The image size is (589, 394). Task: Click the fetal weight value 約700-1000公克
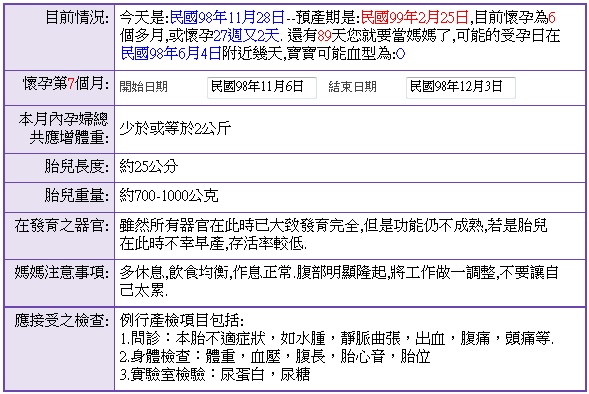(169, 196)
